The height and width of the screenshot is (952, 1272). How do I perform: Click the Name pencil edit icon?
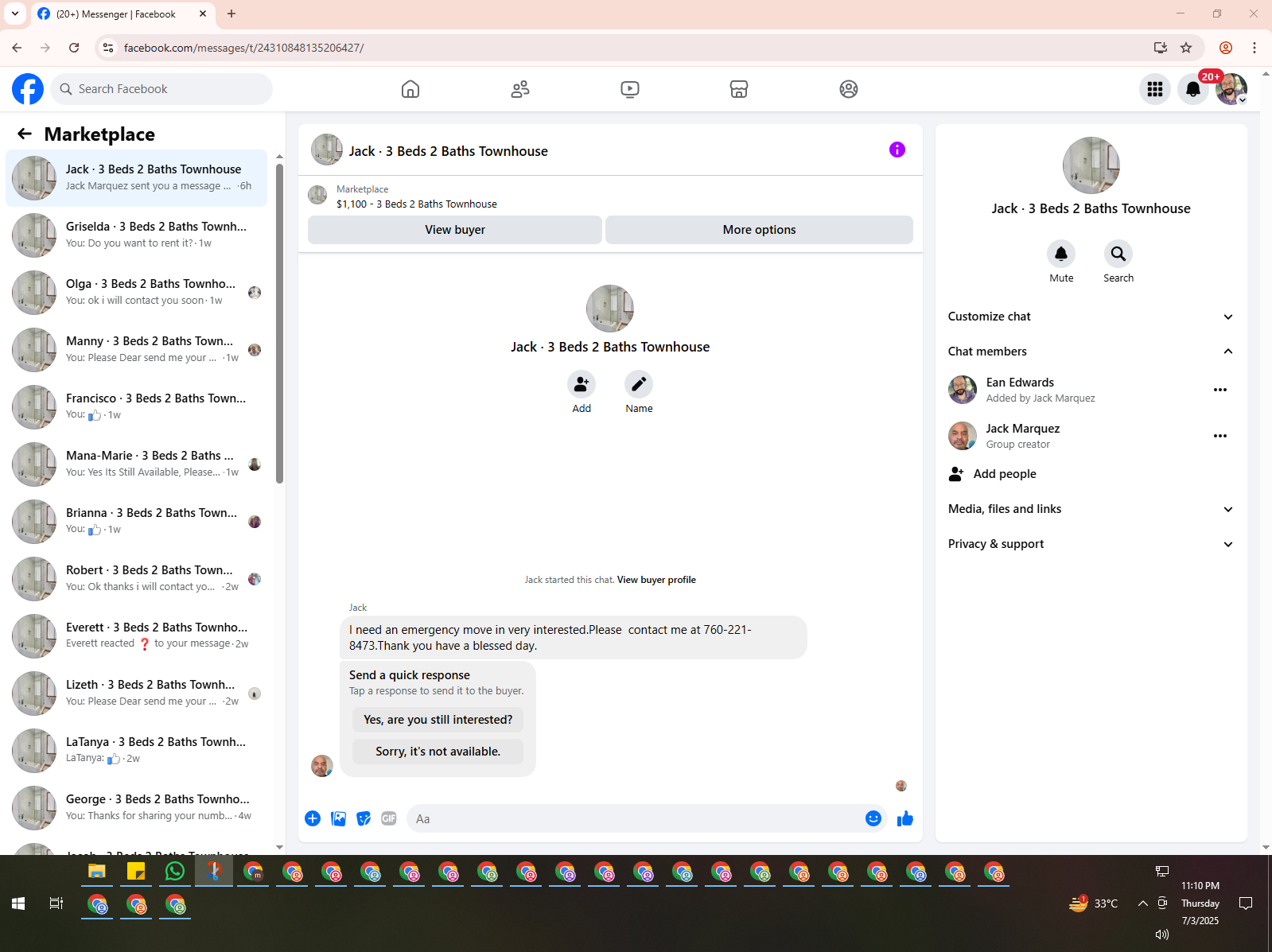639,384
